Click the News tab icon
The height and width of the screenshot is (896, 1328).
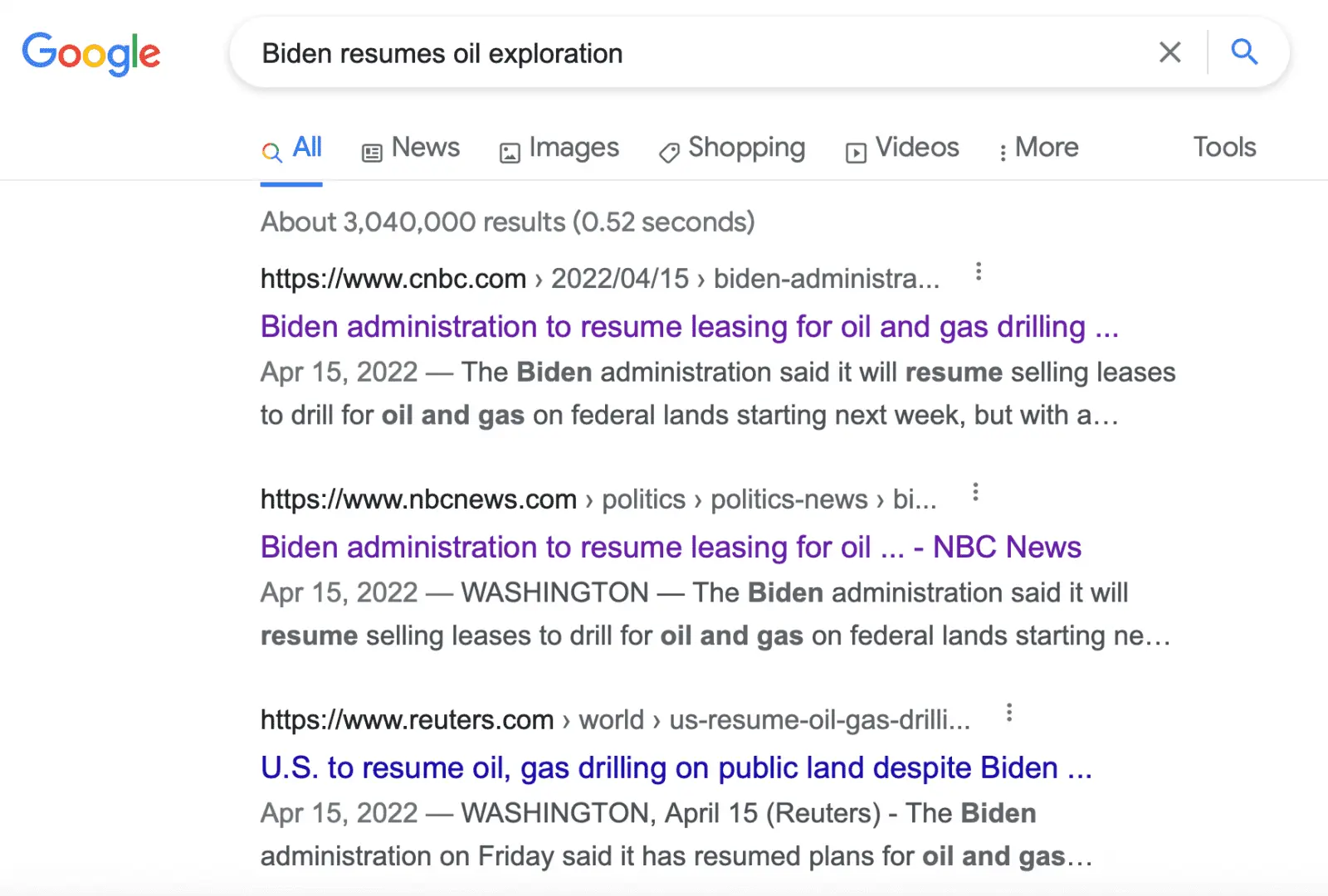point(372,152)
